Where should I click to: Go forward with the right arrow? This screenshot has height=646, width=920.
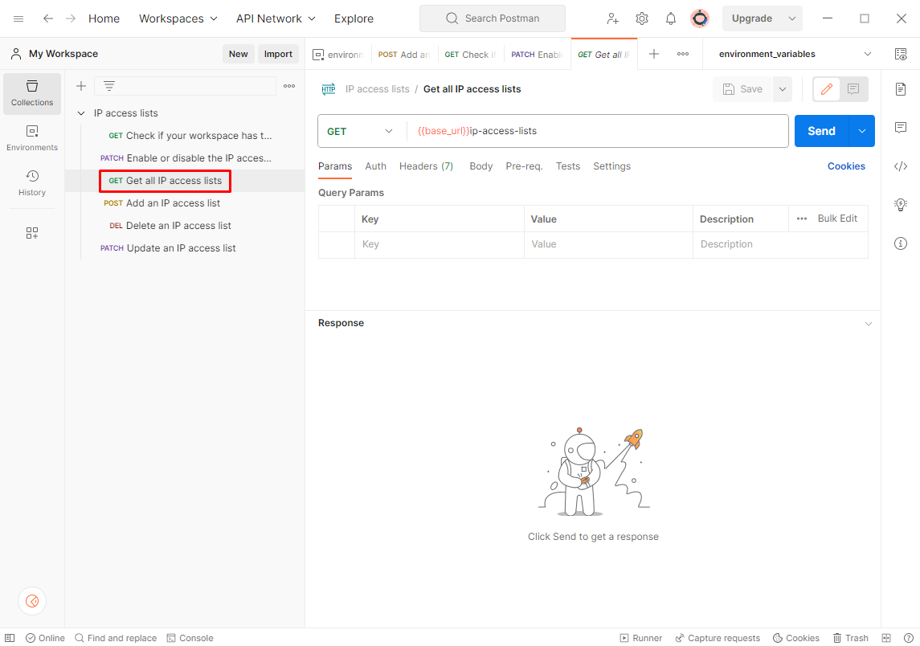(x=70, y=19)
